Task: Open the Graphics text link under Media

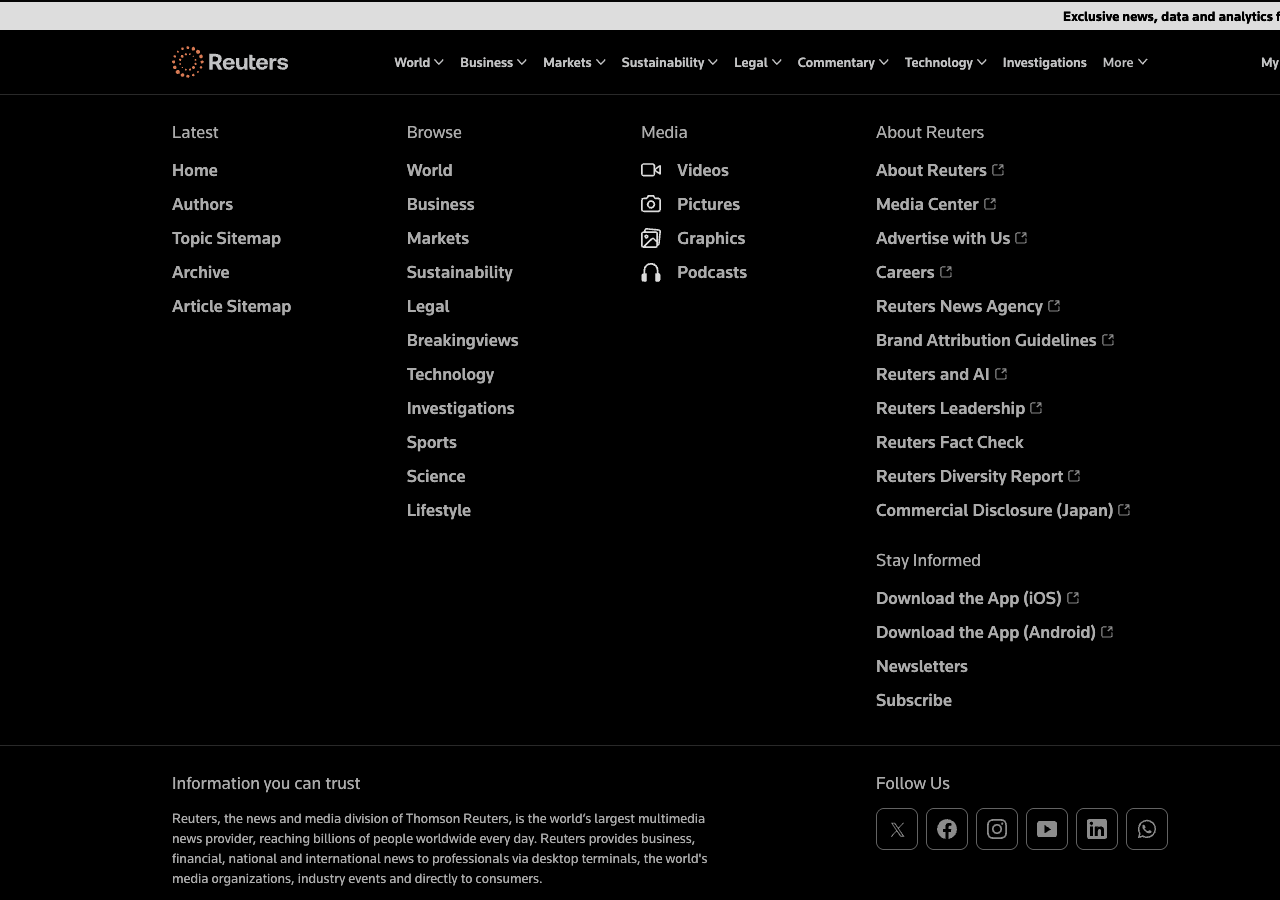Action: [711, 238]
